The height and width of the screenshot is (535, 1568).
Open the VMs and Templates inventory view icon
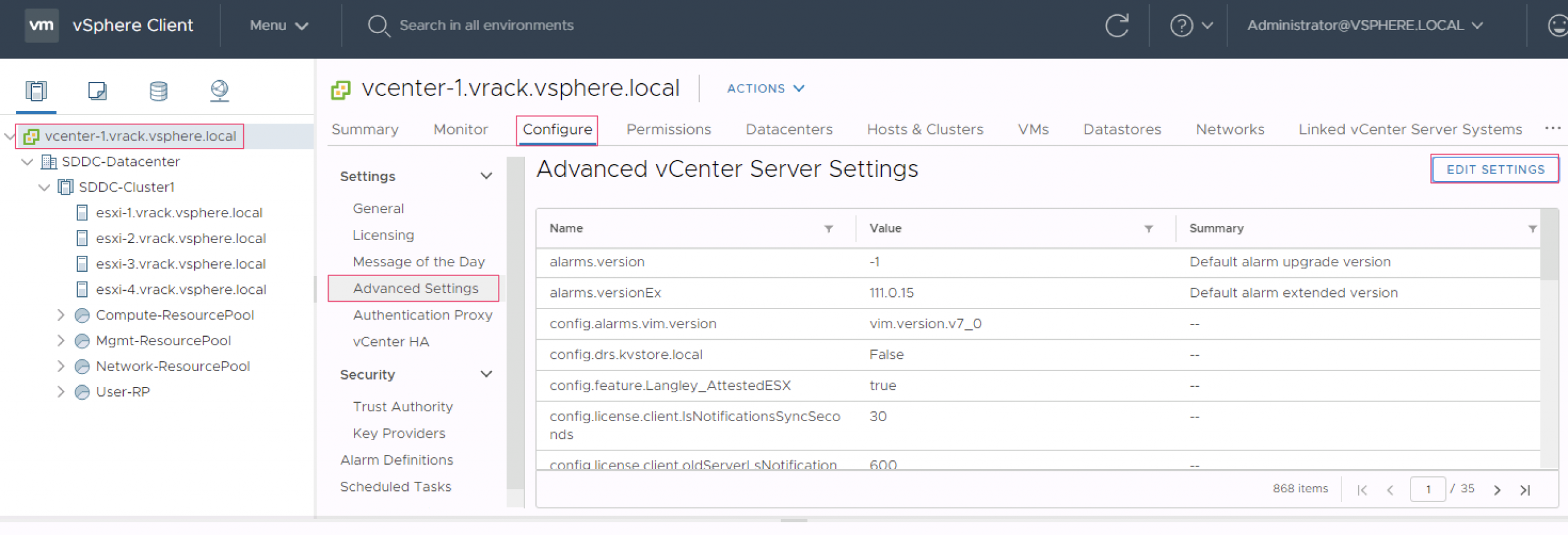pyautogui.click(x=97, y=91)
